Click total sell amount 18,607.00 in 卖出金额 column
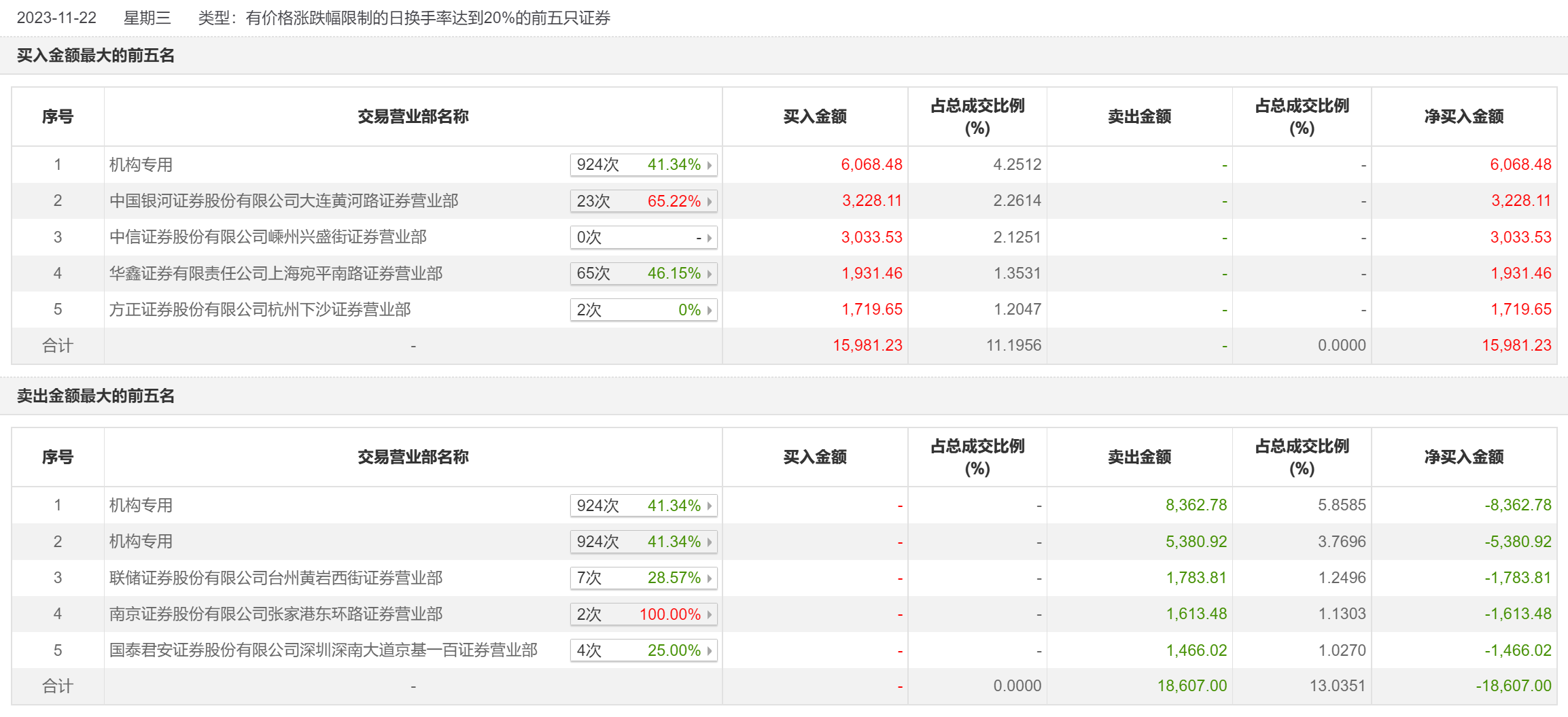The height and width of the screenshot is (717, 1568). 1193,686
